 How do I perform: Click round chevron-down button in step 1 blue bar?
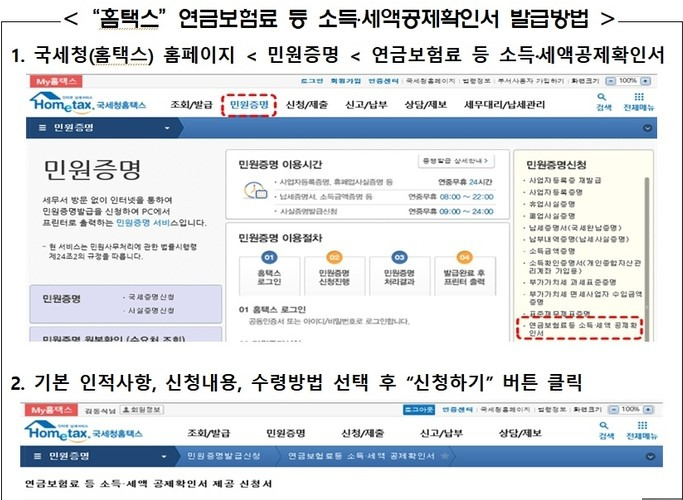647,128
